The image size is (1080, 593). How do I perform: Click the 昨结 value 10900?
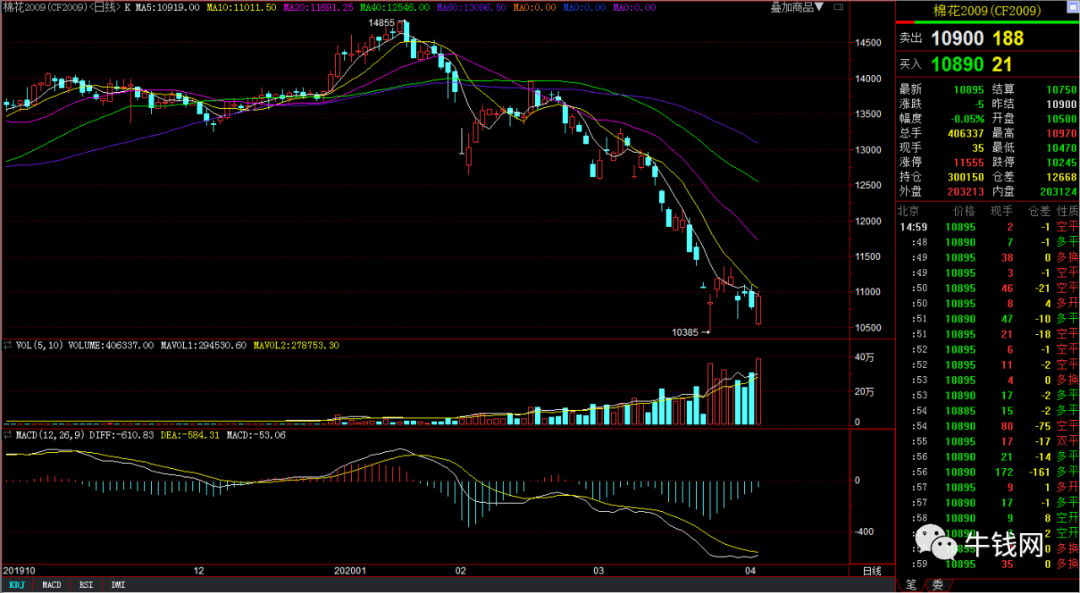1061,104
